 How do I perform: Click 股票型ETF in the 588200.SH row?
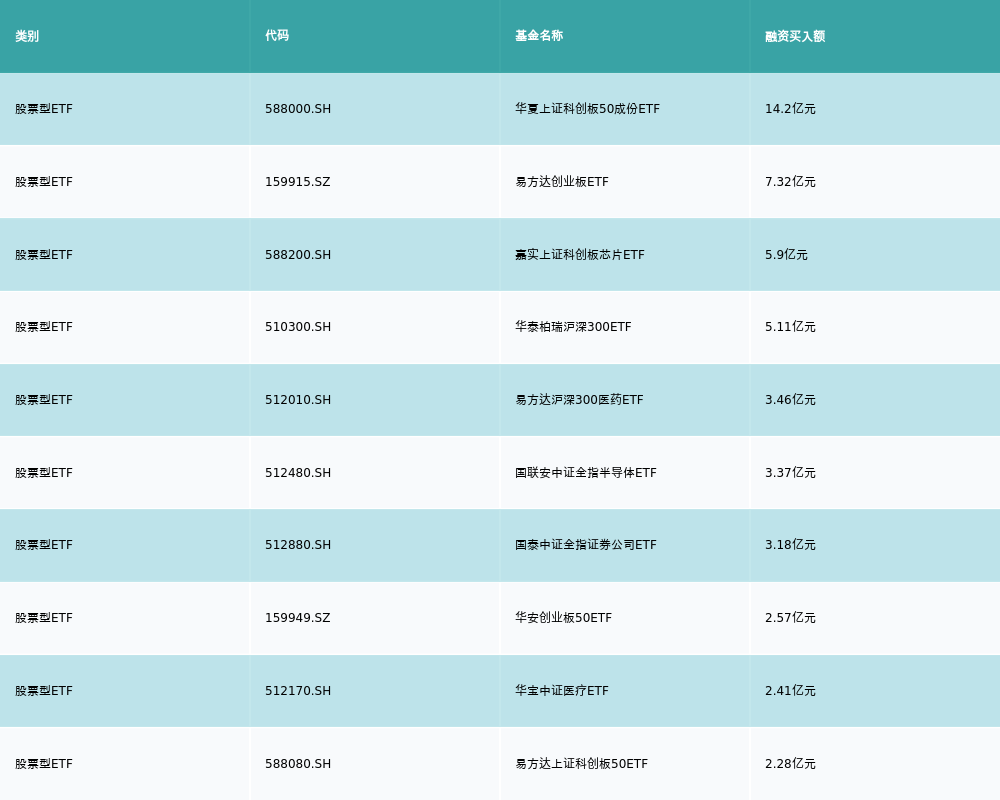pos(44,255)
